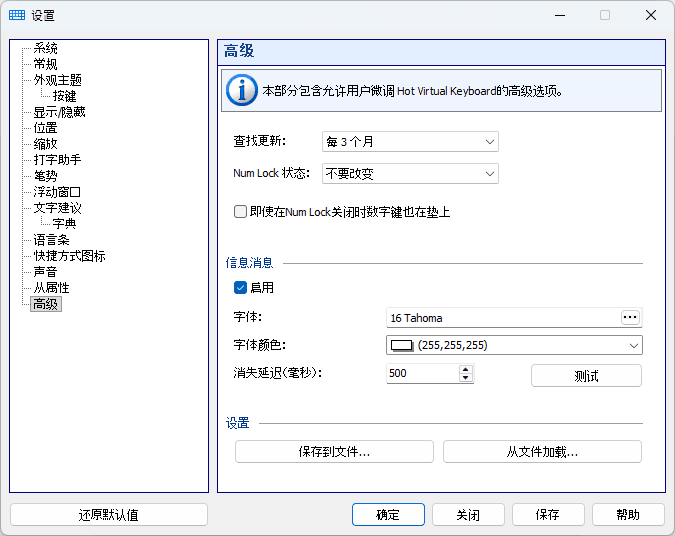Click the 字体 field showing 16 Tahoma

pos(504,318)
